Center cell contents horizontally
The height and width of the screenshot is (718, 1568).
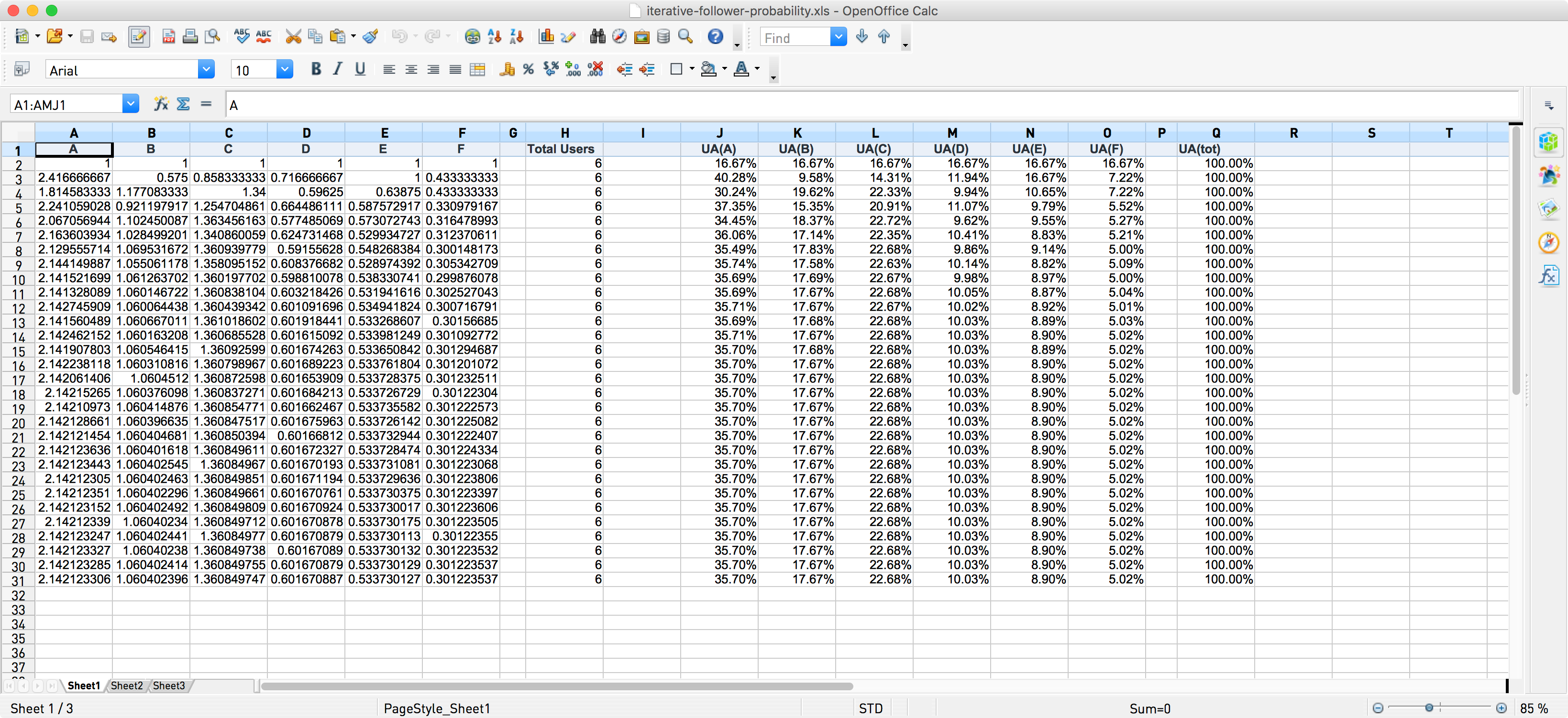(411, 69)
